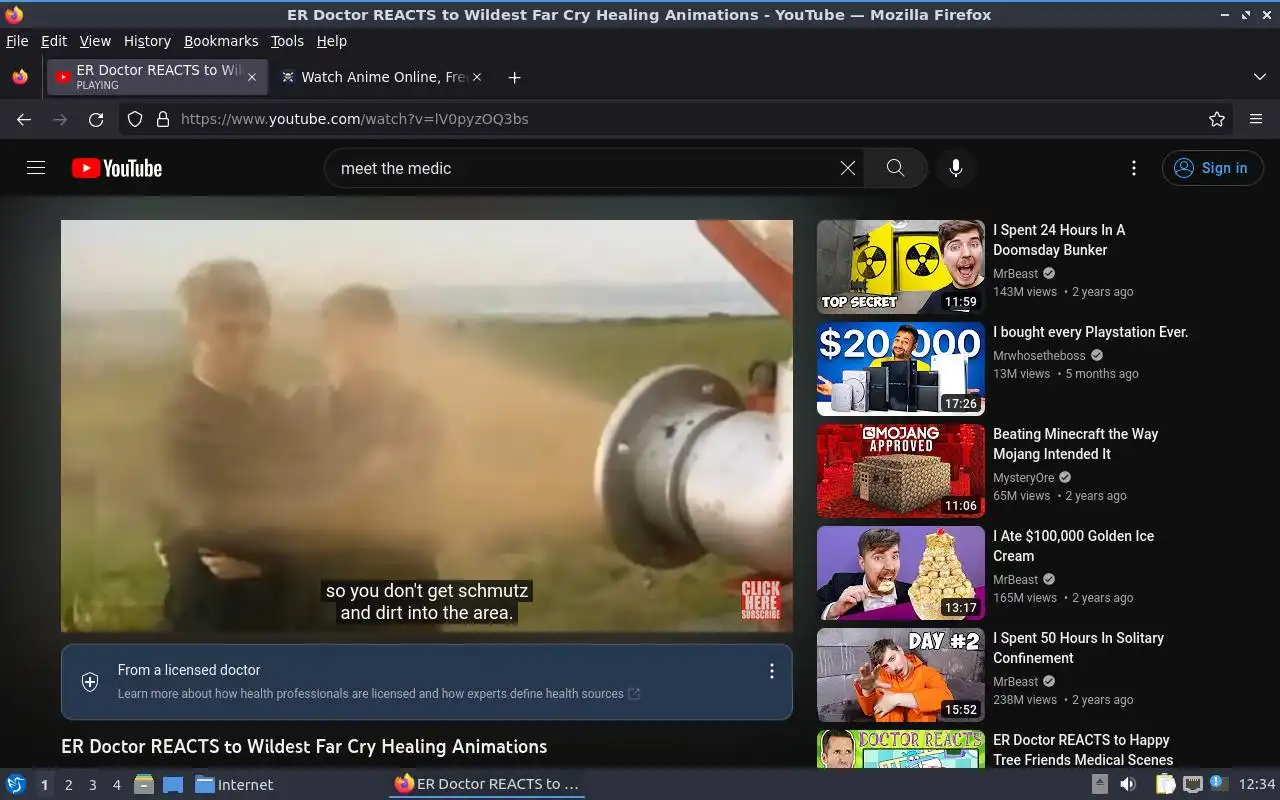
Task: Open the History menu
Action: [147, 41]
